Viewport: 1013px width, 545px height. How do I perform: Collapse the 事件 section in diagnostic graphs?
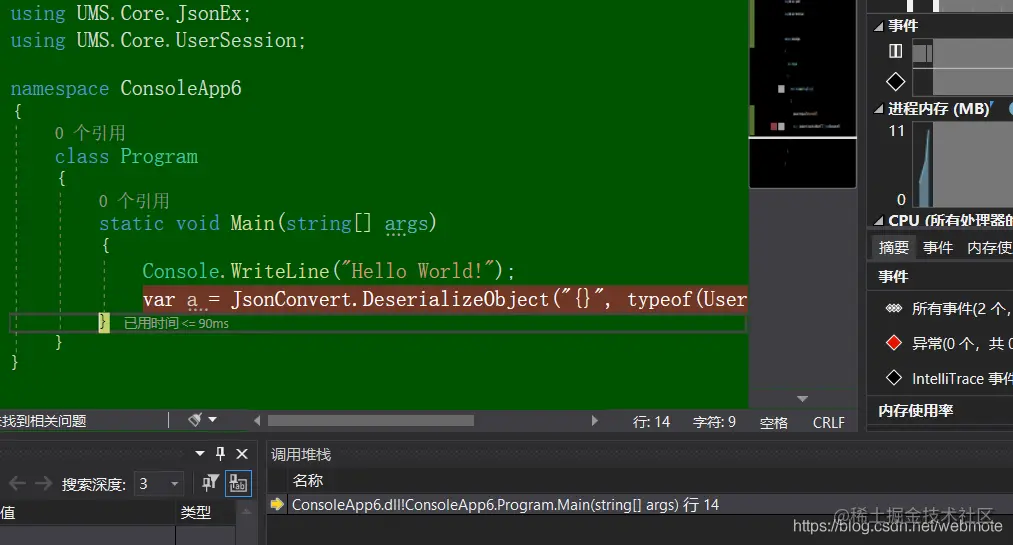[x=879, y=26]
